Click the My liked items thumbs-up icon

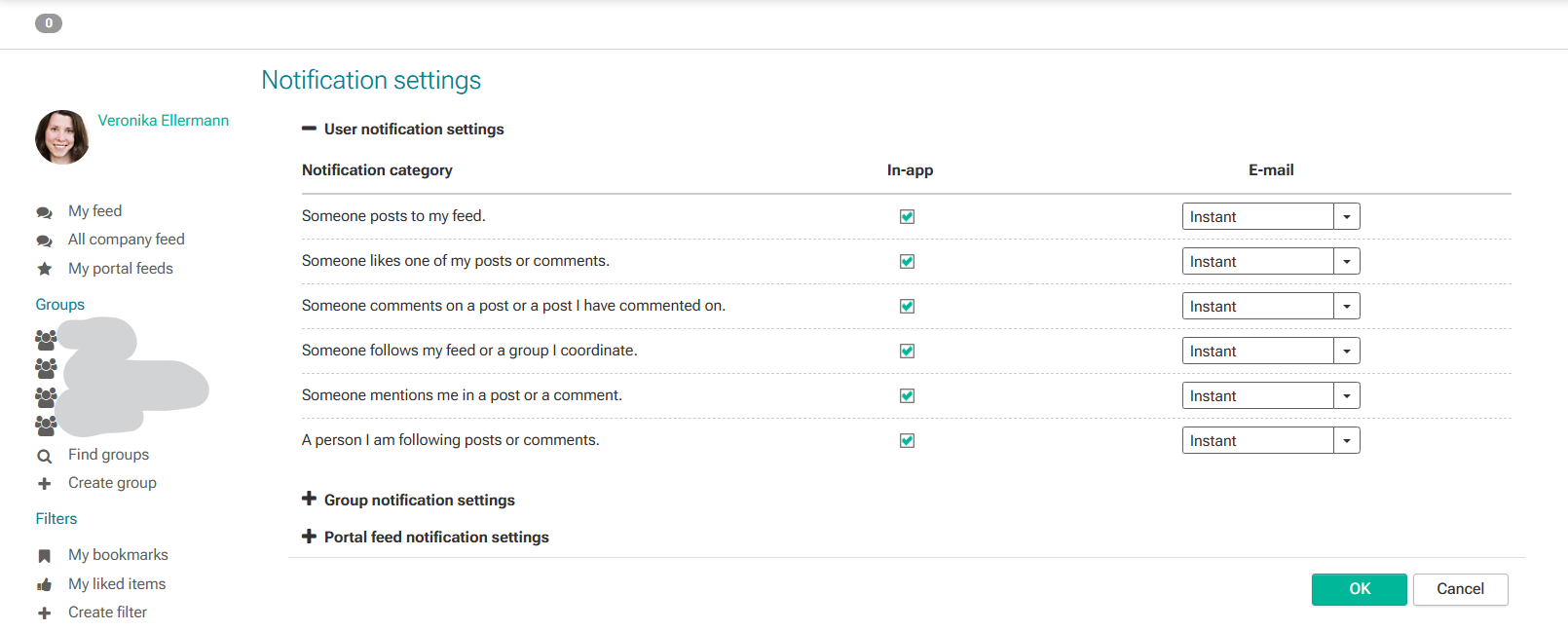click(x=44, y=585)
